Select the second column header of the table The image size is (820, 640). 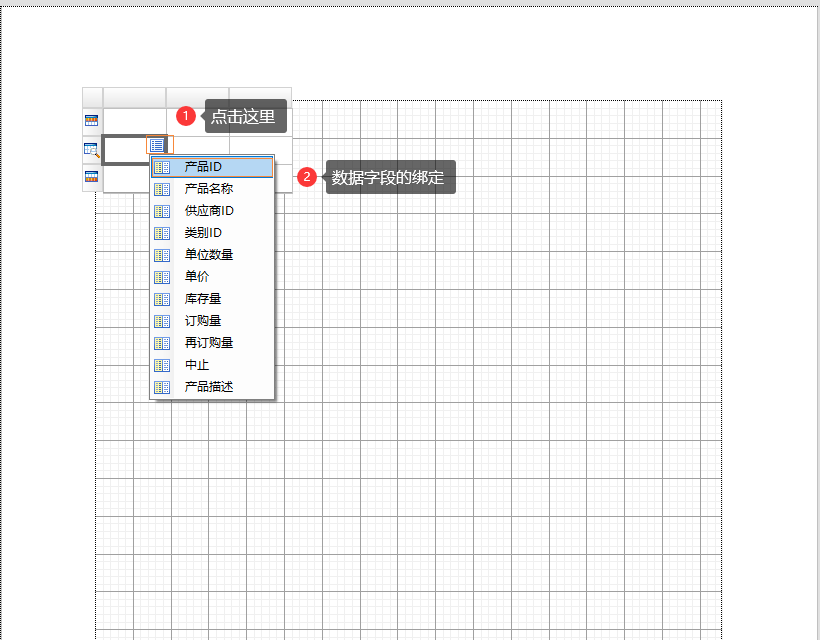(x=198, y=97)
